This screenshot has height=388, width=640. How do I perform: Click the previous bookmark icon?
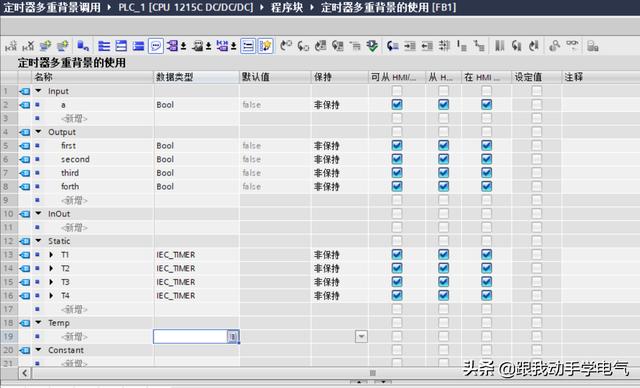point(517,46)
